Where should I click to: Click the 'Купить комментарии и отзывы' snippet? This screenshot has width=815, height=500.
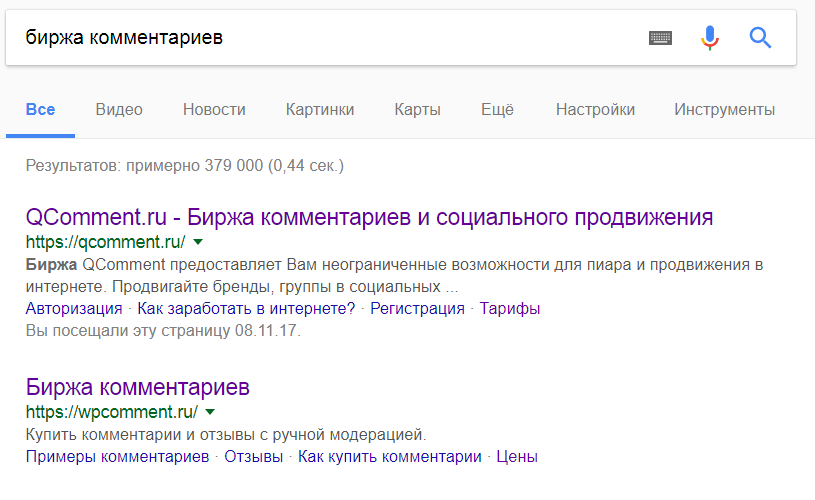coord(226,435)
